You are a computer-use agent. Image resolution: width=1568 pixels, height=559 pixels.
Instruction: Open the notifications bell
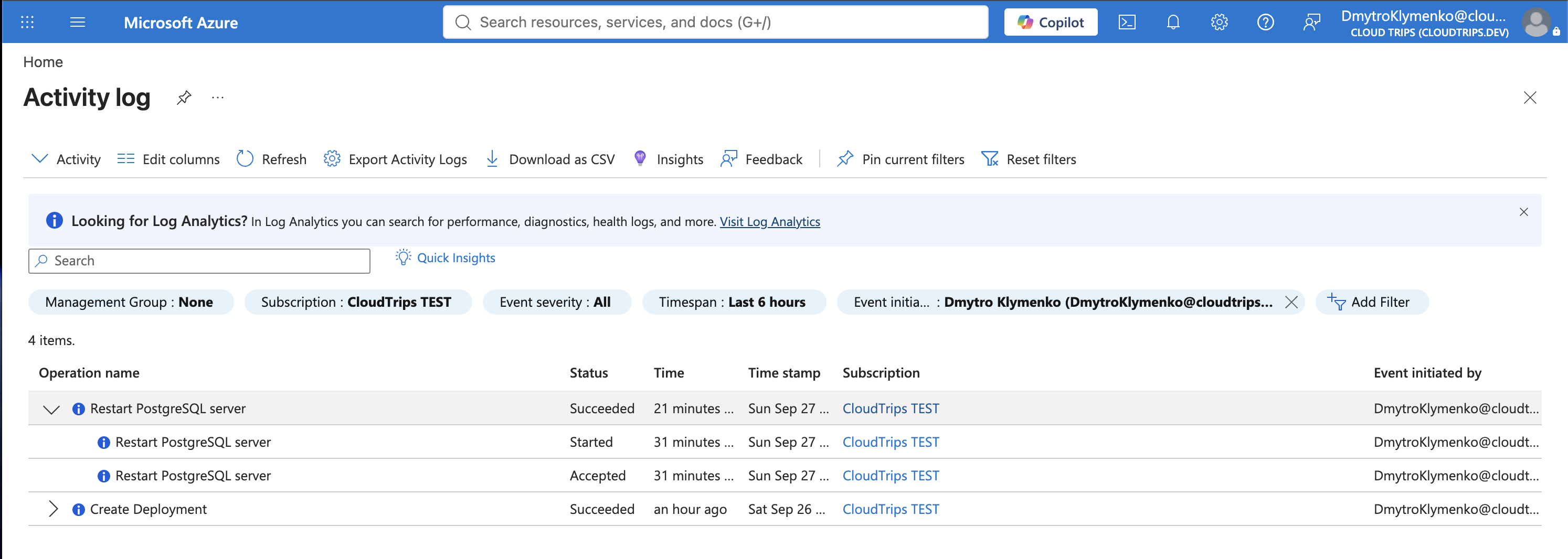coord(1173,23)
